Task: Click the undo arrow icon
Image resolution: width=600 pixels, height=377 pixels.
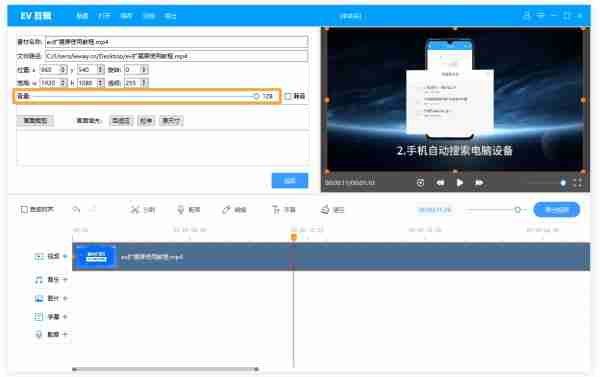Action: [x=77, y=209]
